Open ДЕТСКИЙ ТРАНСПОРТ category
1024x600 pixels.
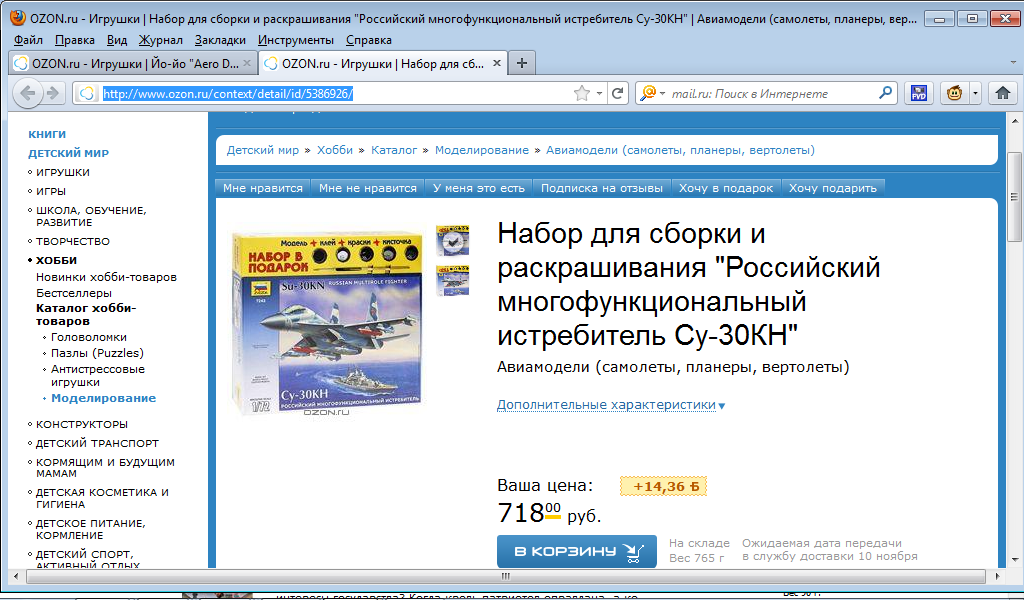coord(97,443)
